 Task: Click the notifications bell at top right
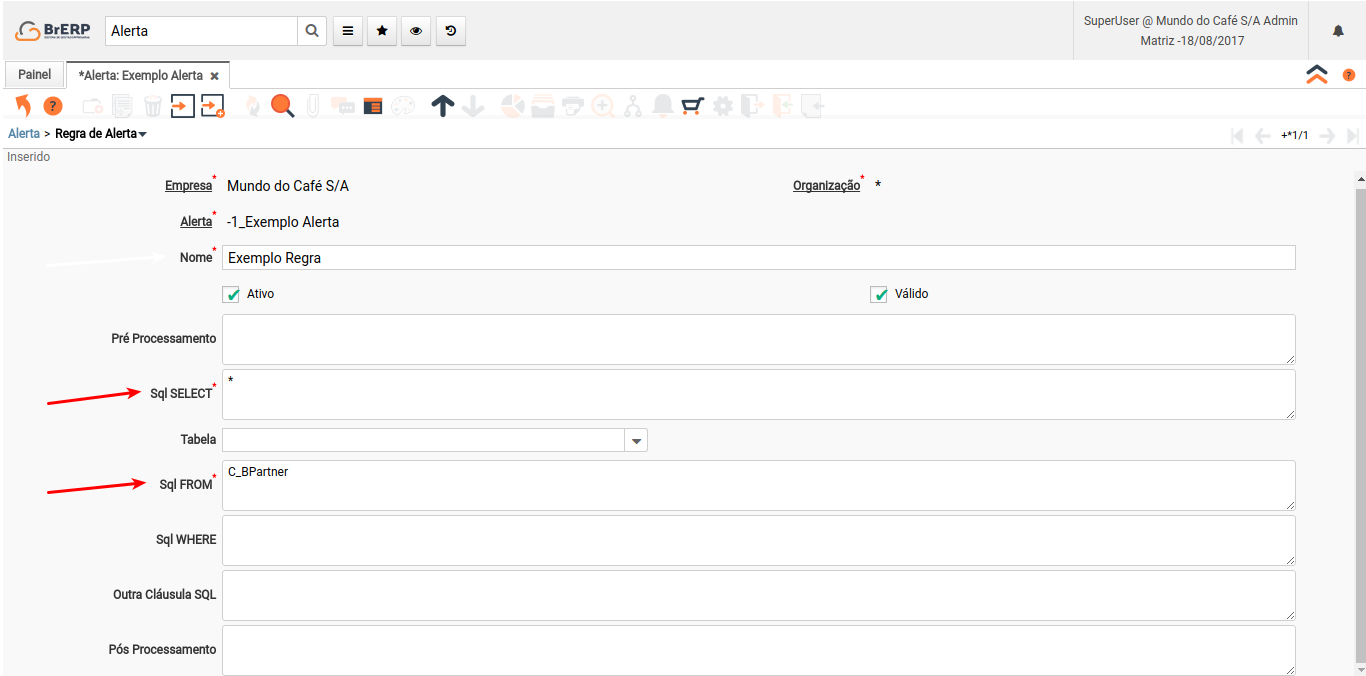(1338, 31)
